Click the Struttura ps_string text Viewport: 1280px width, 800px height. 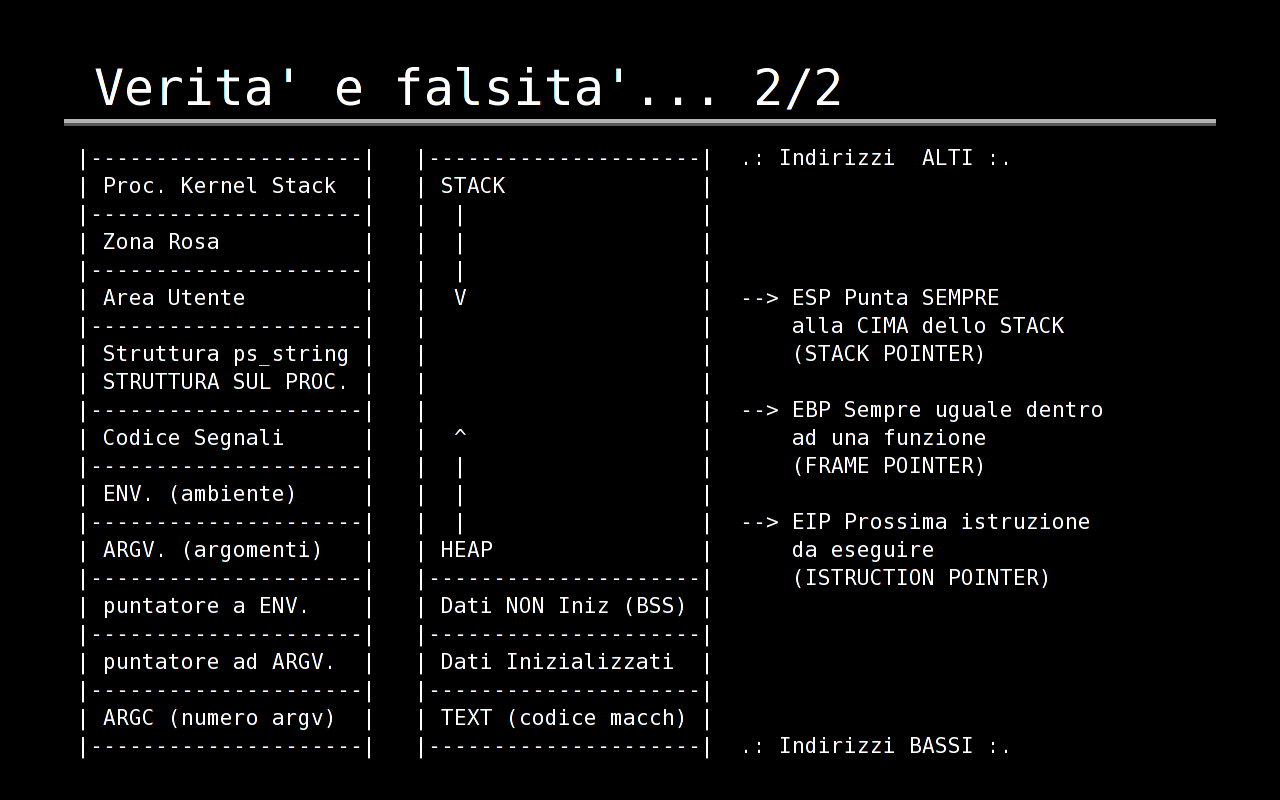click(226, 354)
